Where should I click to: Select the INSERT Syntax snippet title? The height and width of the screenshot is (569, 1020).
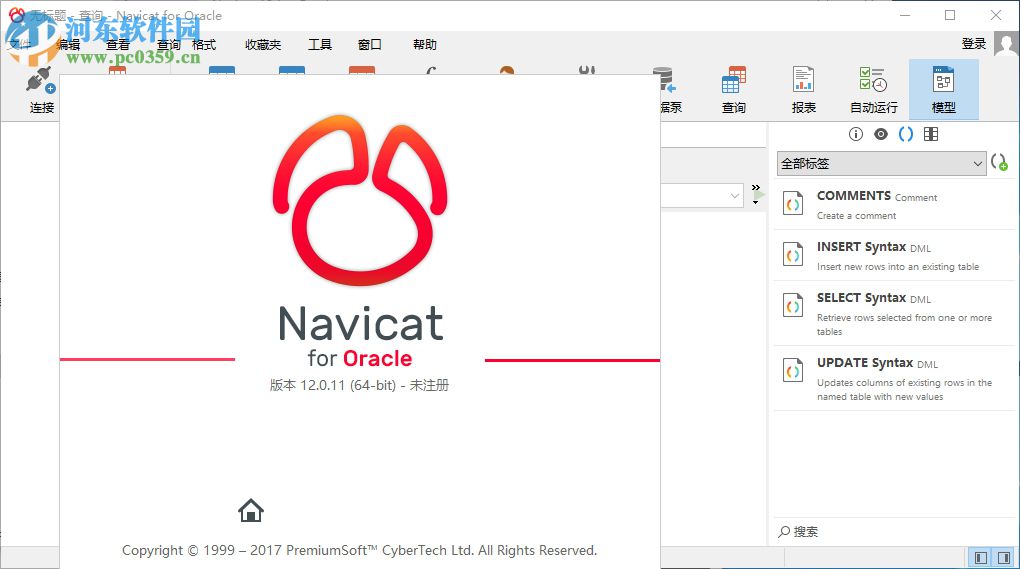(x=861, y=247)
